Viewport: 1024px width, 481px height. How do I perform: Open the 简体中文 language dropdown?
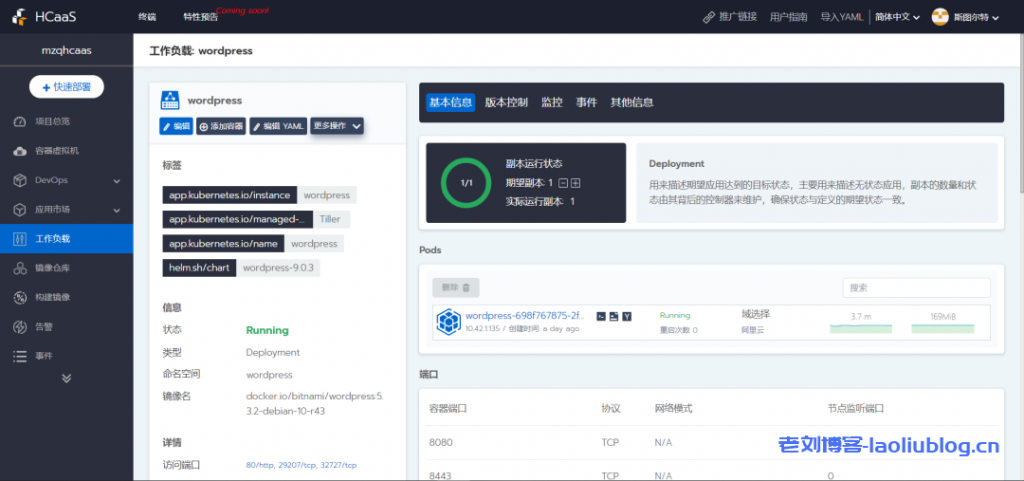[896, 17]
